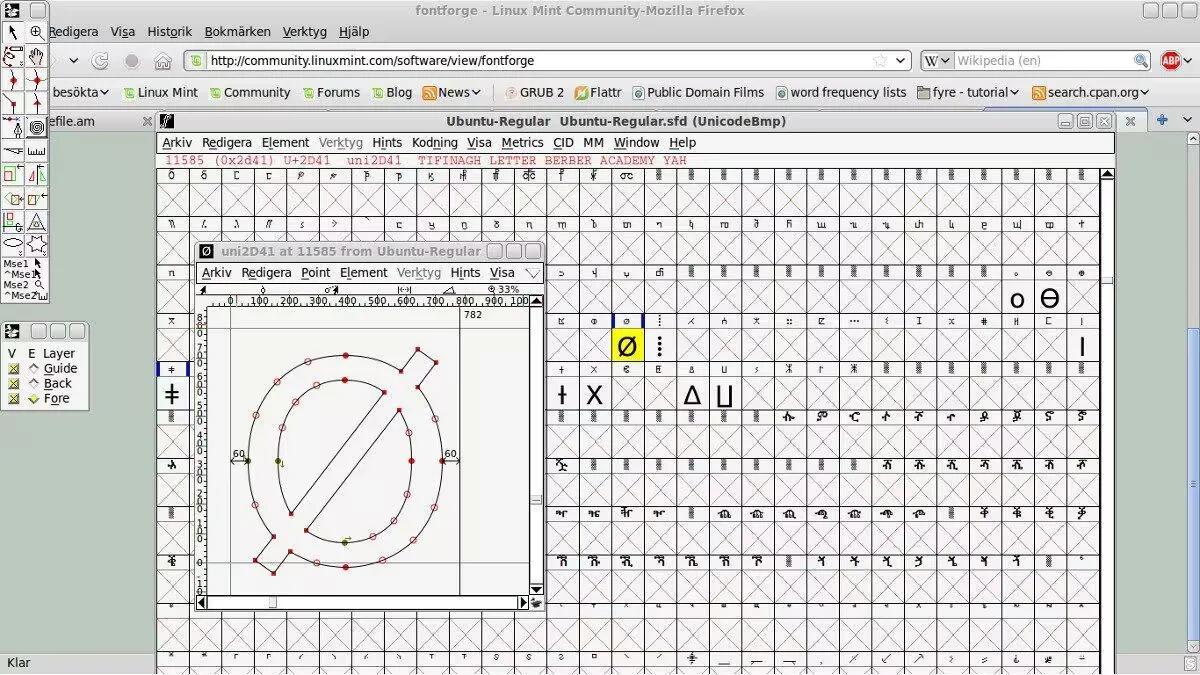1200x675 pixels.
Task: Select the Ruler measure tool
Action: click(37, 151)
